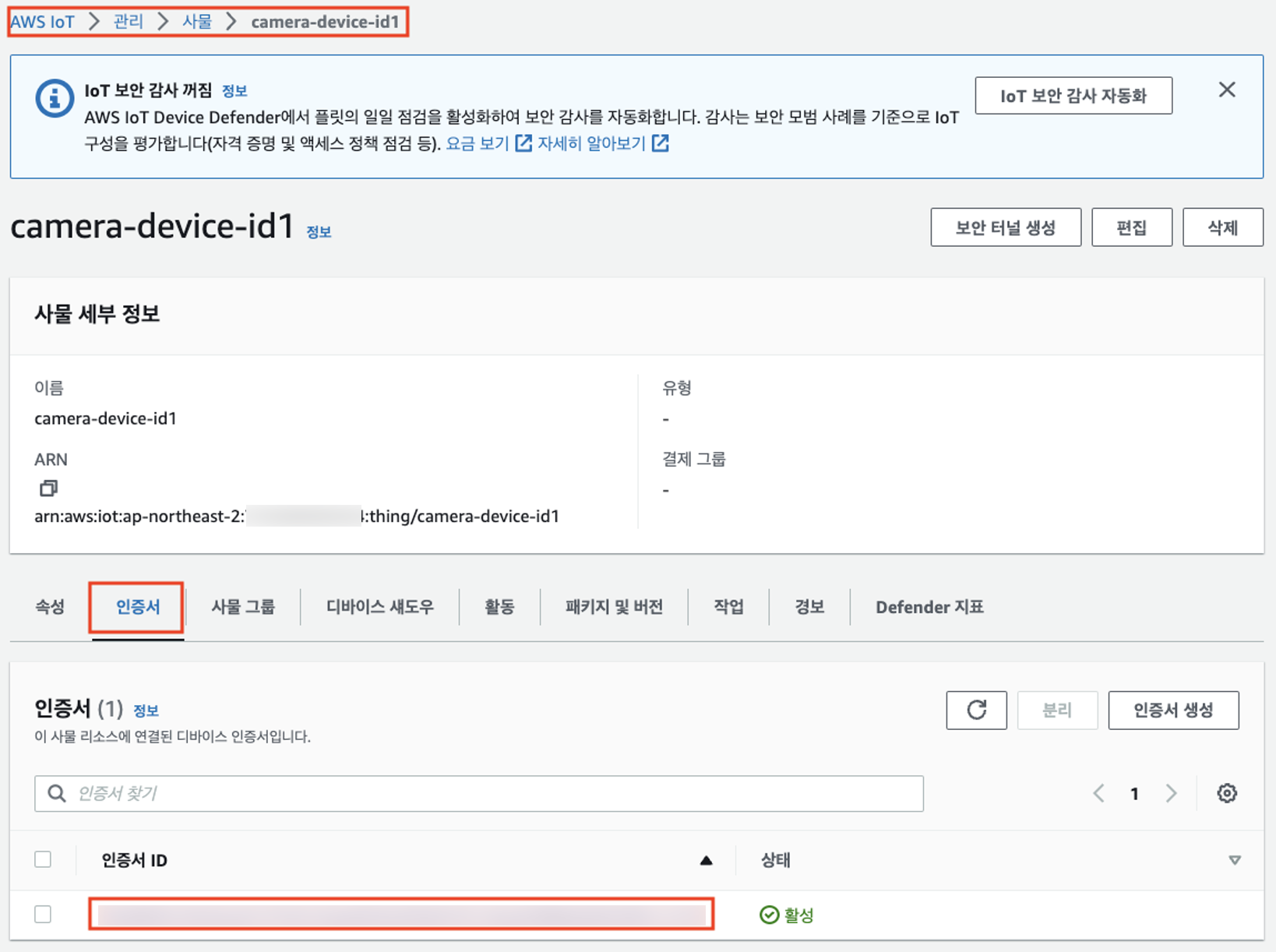The height and width of the screenshot is (952, 1276).
Task: Switch to the 속성 tab
Action: tap(50, 607)
